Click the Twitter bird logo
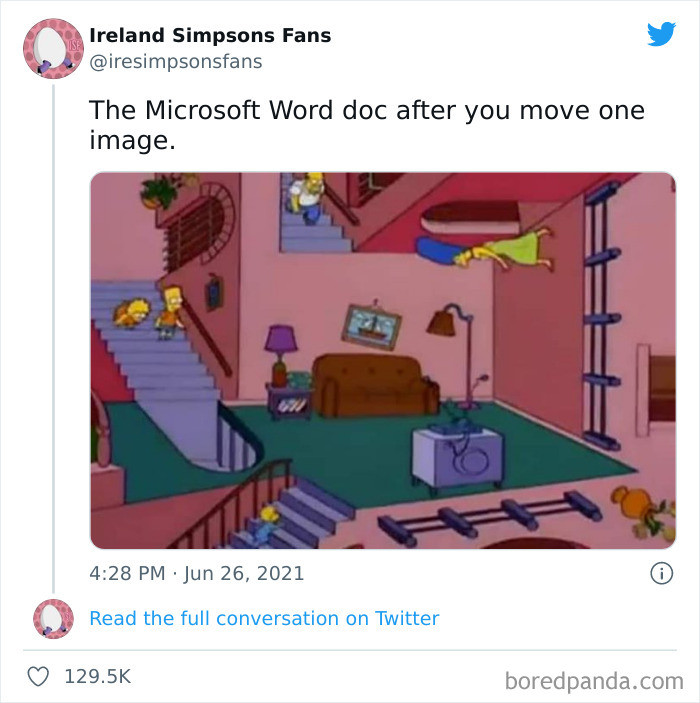This screenshot has height=703, width=700. (661, 34)
